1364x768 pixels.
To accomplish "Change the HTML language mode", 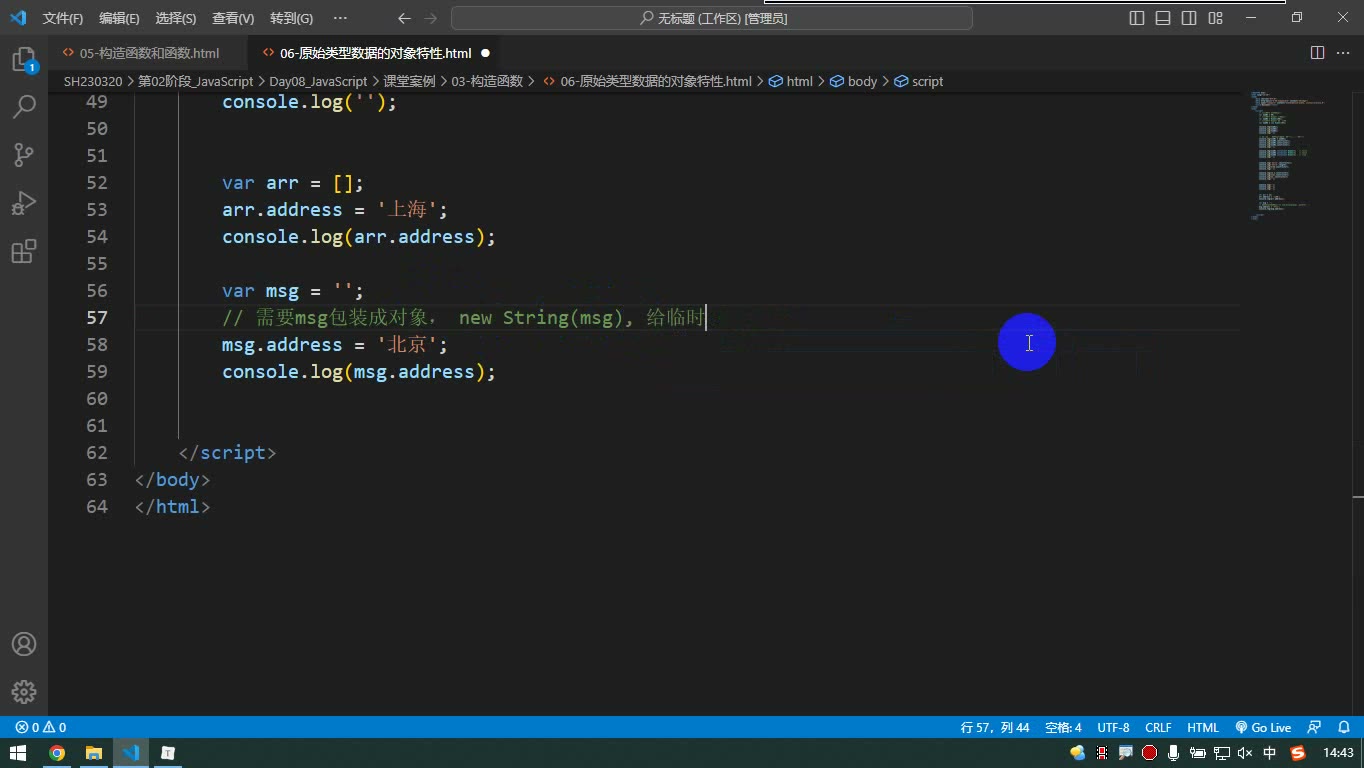I will coord(1203,727).
